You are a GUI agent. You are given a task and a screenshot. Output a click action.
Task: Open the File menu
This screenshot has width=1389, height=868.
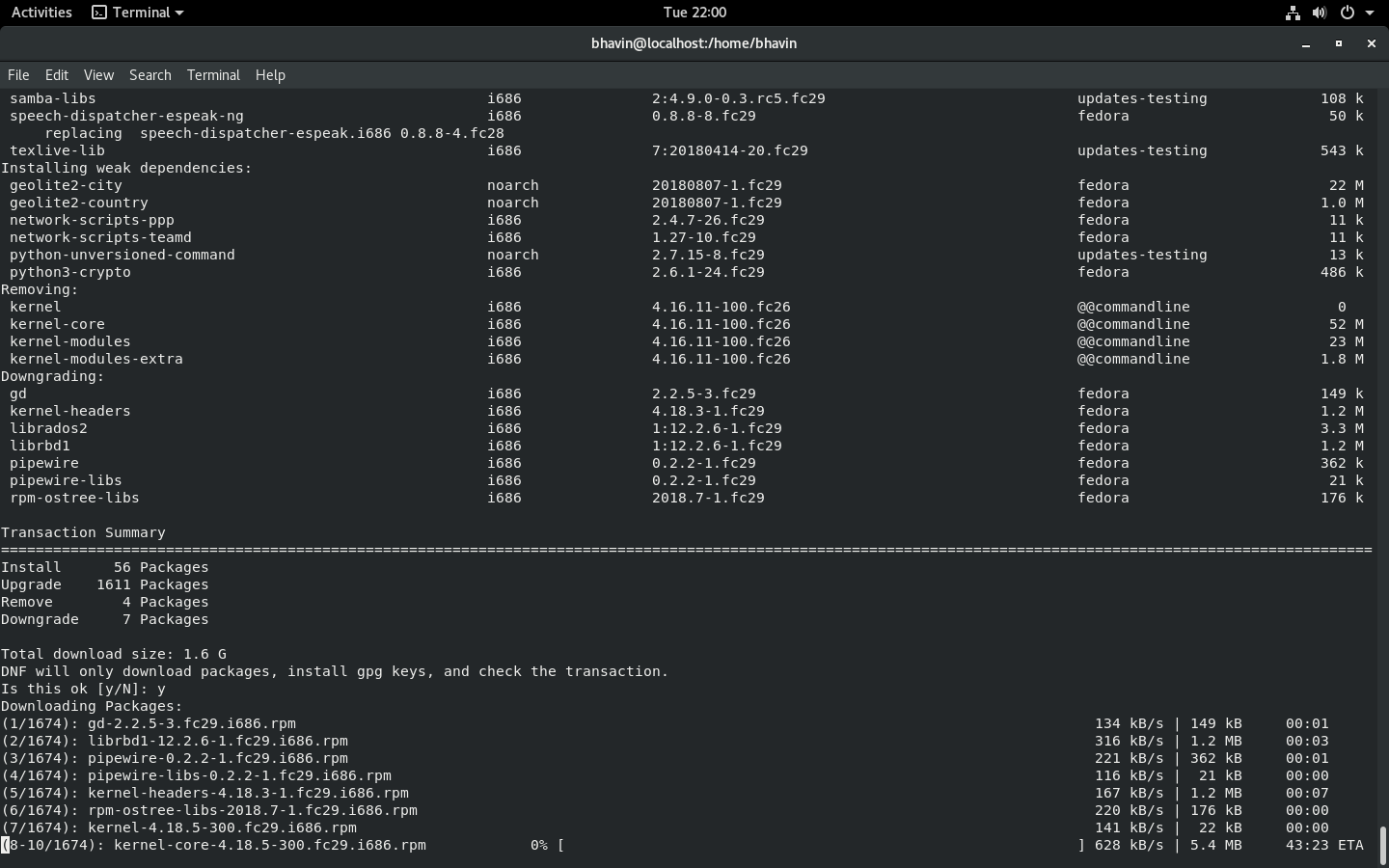tap(18, 75)
